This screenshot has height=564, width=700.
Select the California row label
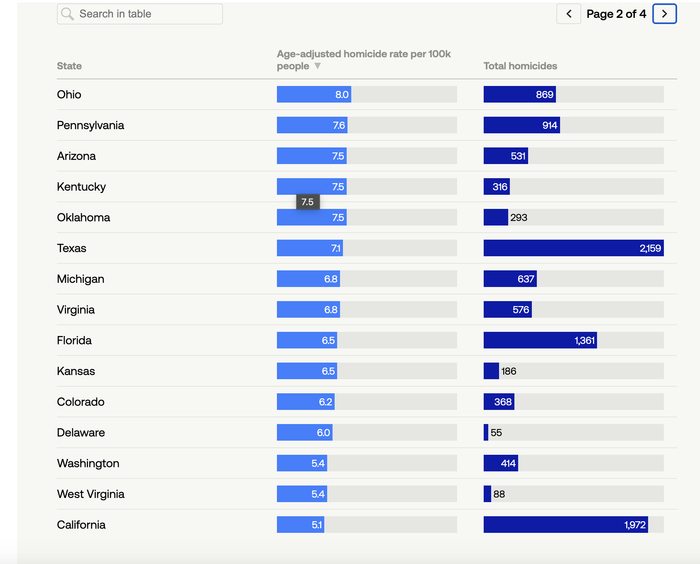point(81,525)
